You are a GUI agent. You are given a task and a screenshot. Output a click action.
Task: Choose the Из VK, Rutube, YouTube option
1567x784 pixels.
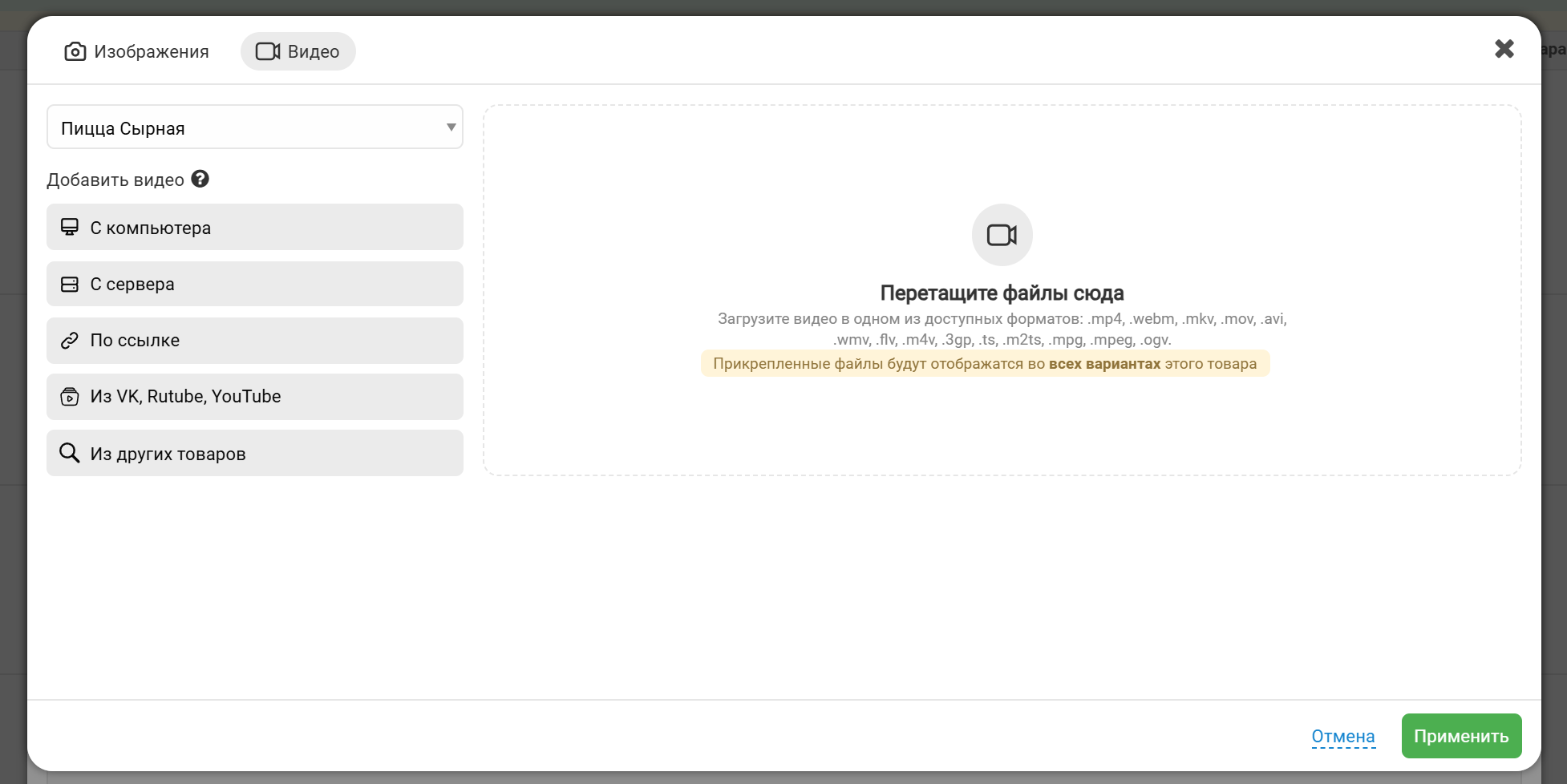[255, 397]
